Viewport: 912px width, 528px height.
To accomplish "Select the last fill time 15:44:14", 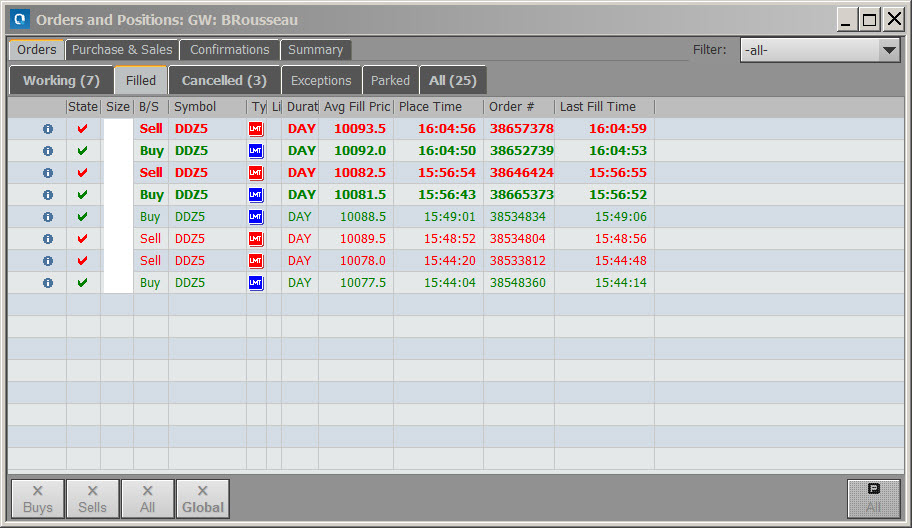I will [621, 283].
